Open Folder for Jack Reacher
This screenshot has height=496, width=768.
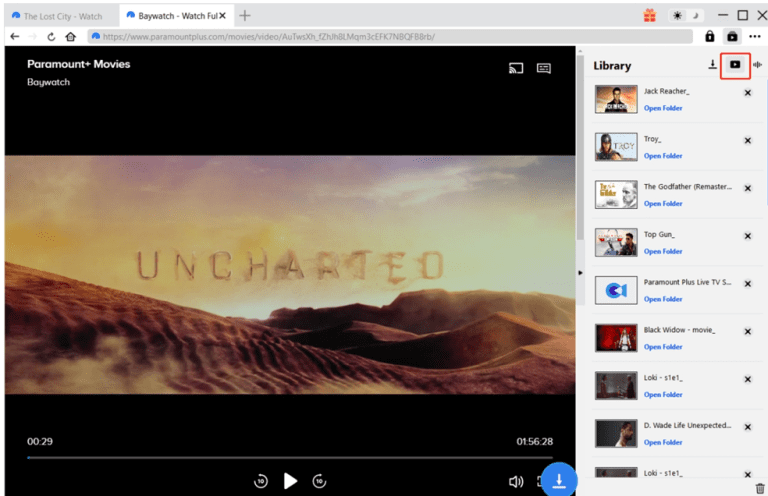pos(662,108)
